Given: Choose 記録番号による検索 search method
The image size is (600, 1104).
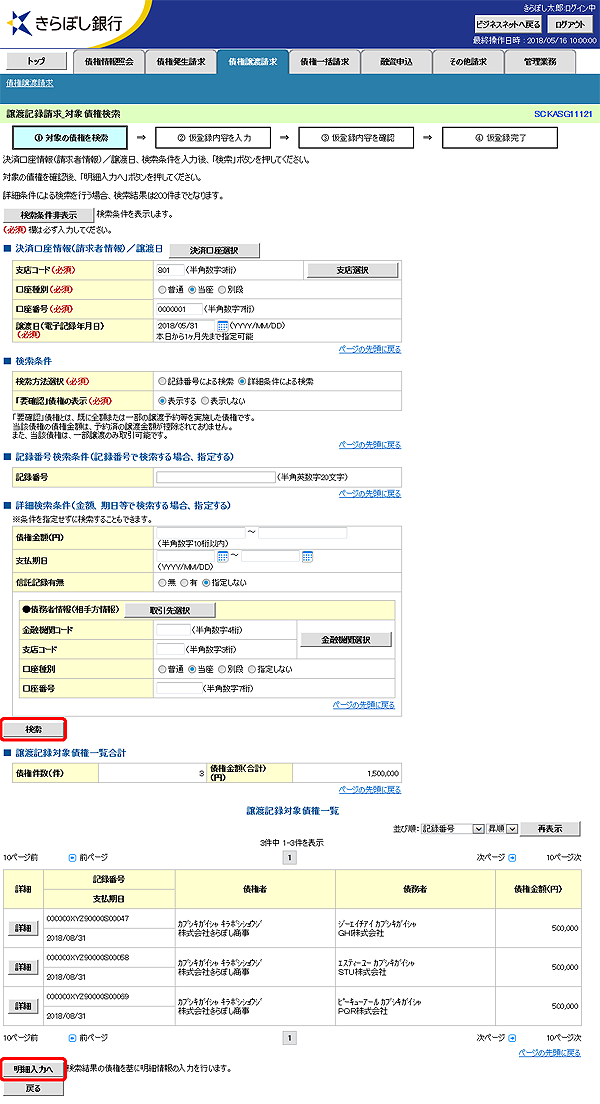Looking at the screenshot, I should point(162,382).
